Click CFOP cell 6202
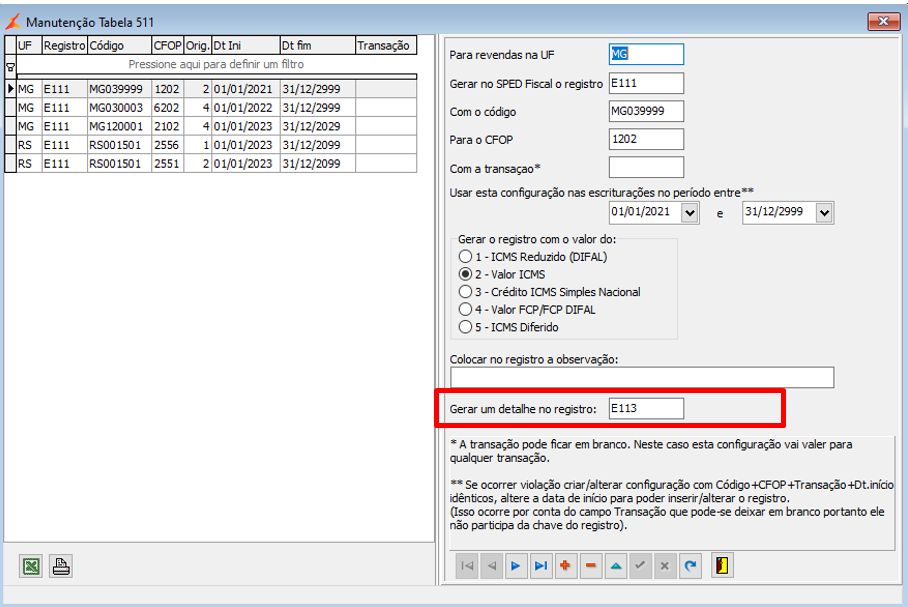The image size is (908, 607). tap(168, 108)
